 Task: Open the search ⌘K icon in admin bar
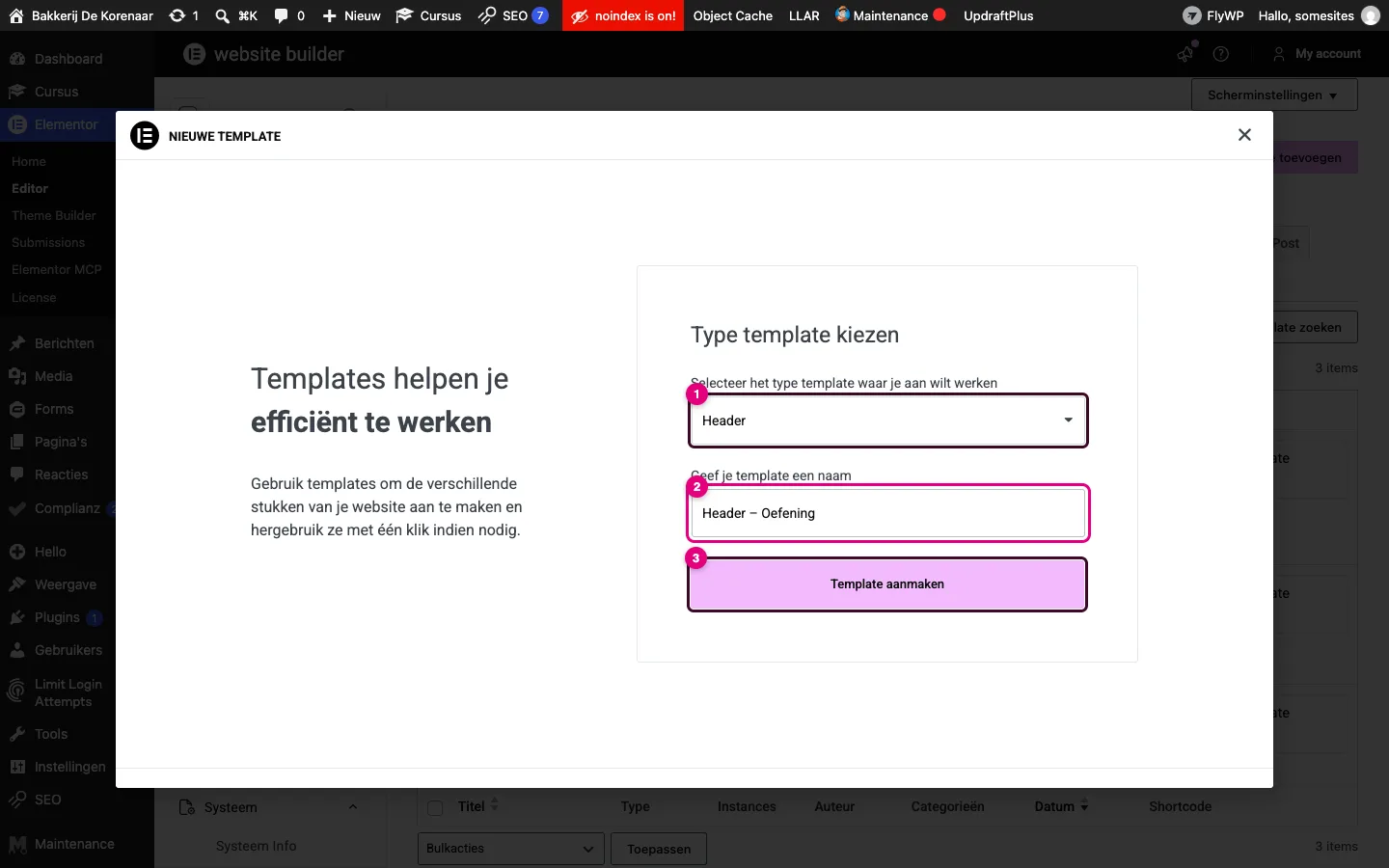point(235,15)
